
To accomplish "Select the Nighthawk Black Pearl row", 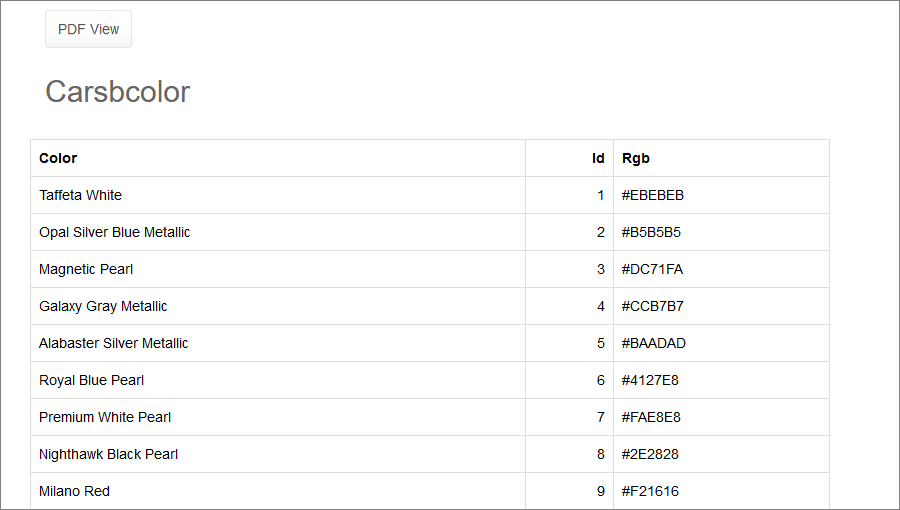I will pyautogui.click(x=108, y=454).
